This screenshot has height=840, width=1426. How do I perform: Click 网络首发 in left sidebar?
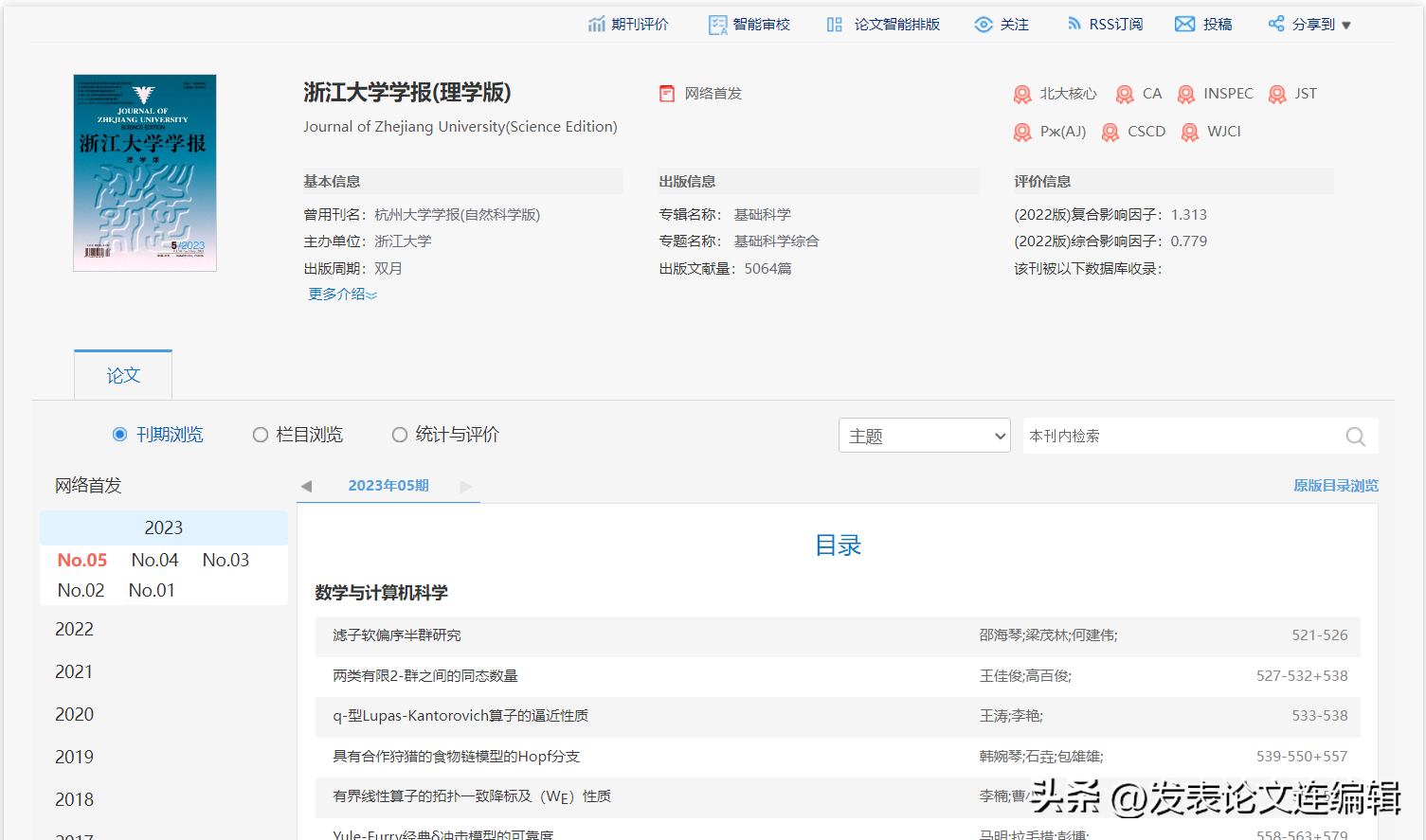pyautogui.click(x=88, y=486)
